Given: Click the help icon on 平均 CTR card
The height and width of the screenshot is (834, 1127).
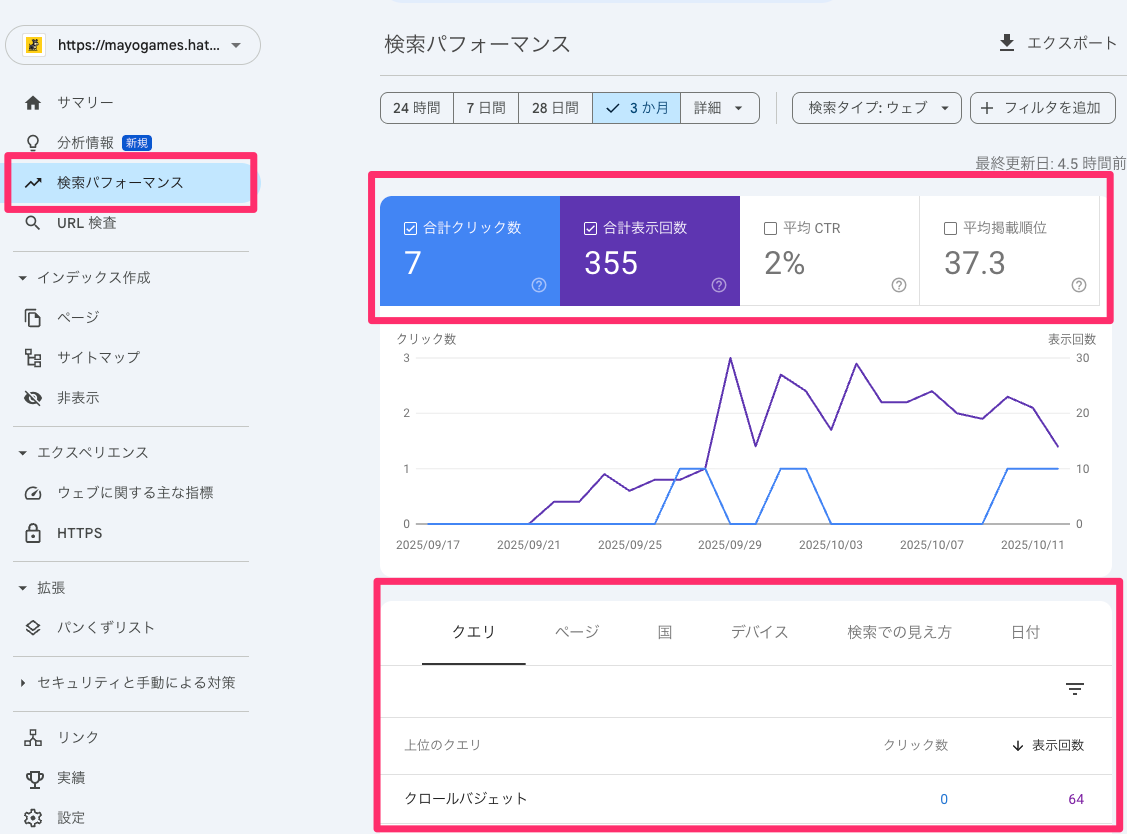Looking at the screenshot, I should 898,285.
